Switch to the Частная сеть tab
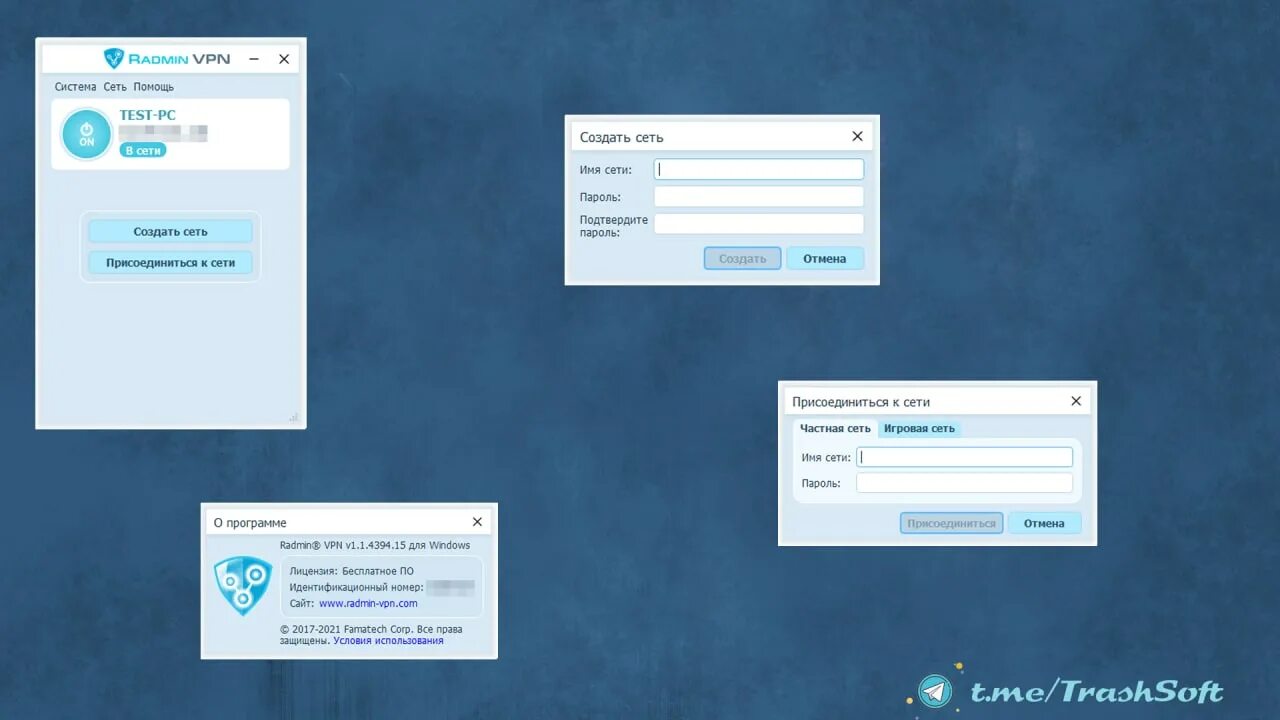Image resolution: width=1280 pixels, height=720 pixels. point(835,428)
